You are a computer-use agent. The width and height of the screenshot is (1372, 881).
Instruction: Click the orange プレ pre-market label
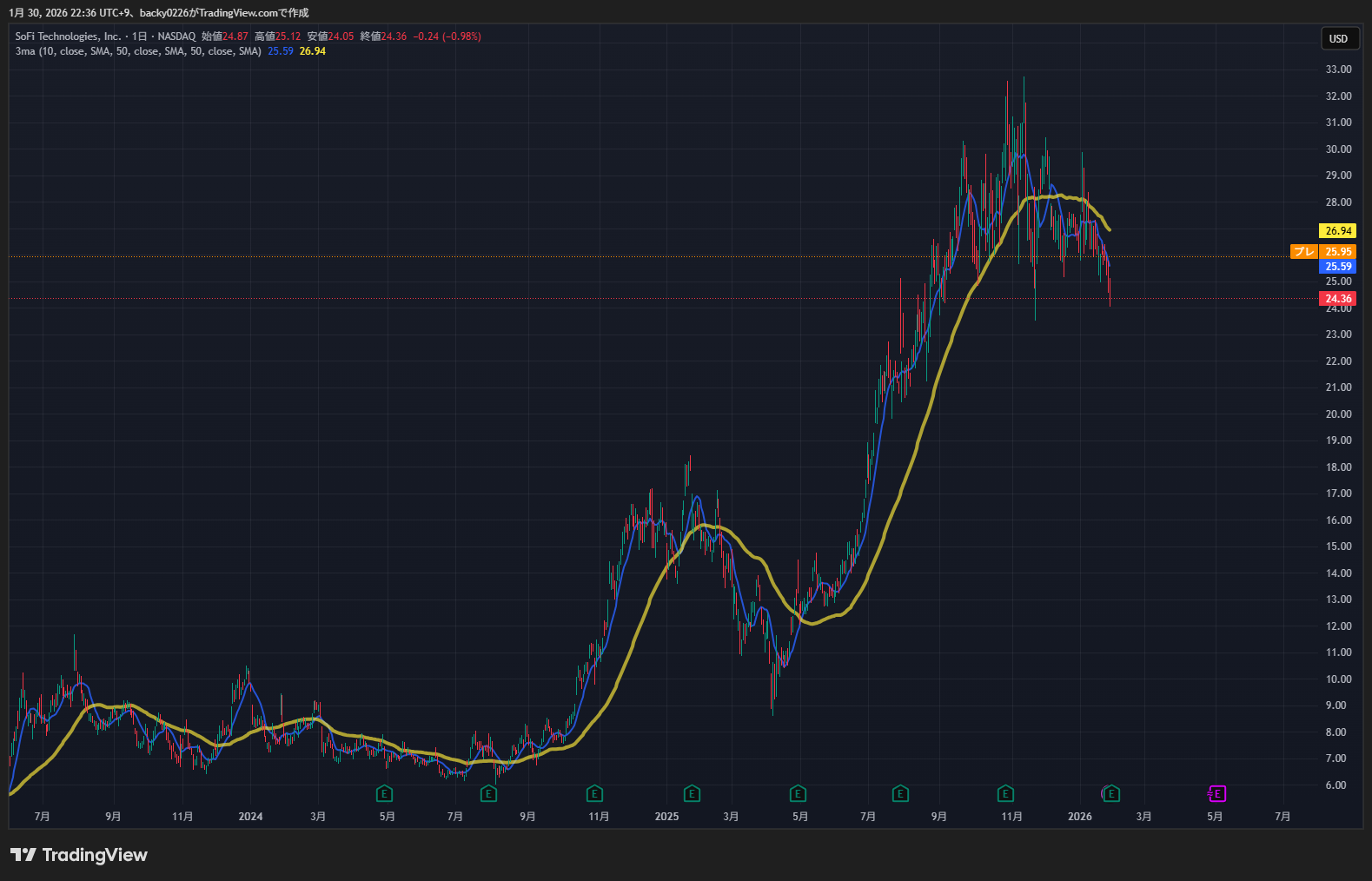(x=1303, y=252)
